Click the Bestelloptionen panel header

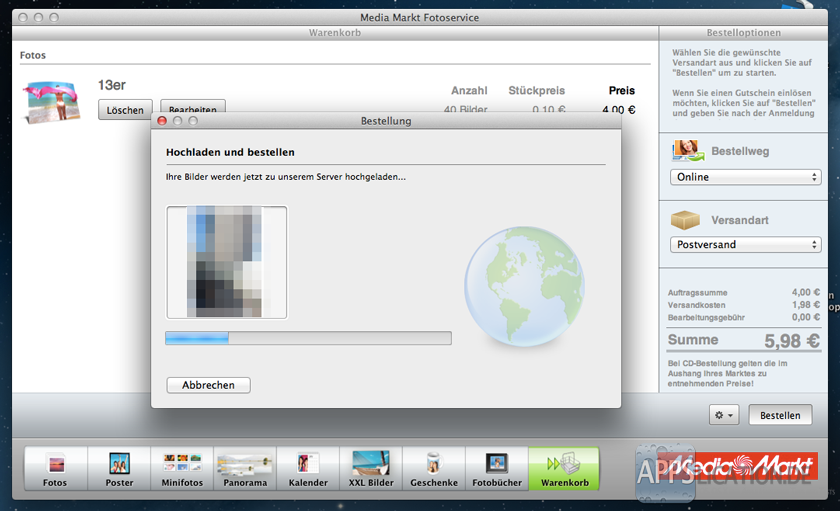point(743,33)
